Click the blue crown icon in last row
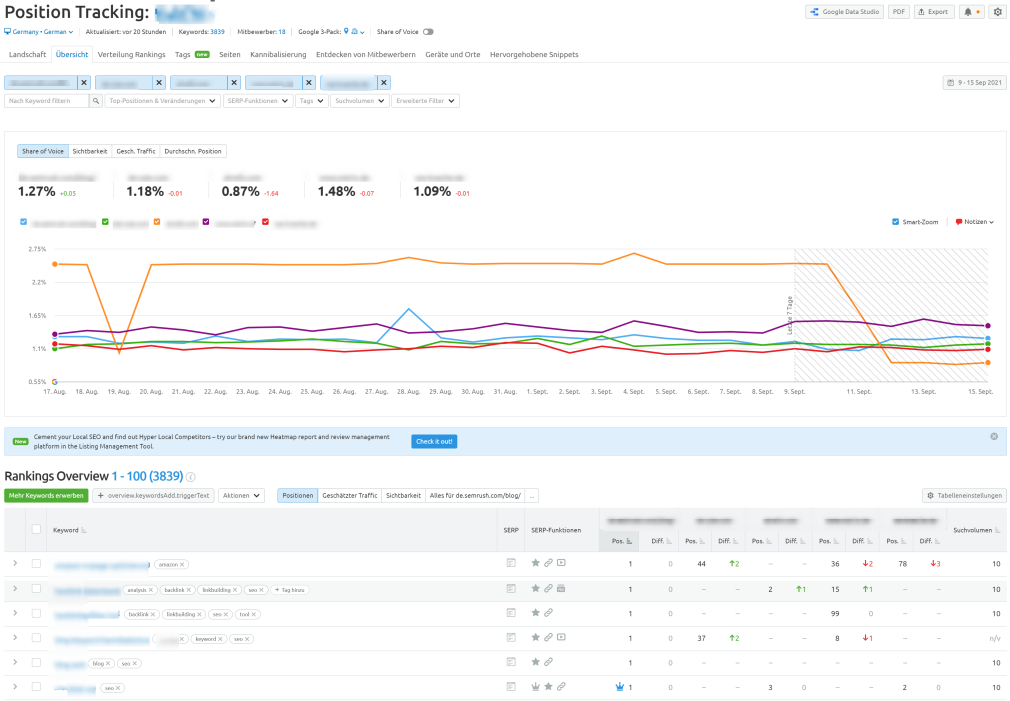The height and width of the screenshot is (701, 1010). point(620,687)
